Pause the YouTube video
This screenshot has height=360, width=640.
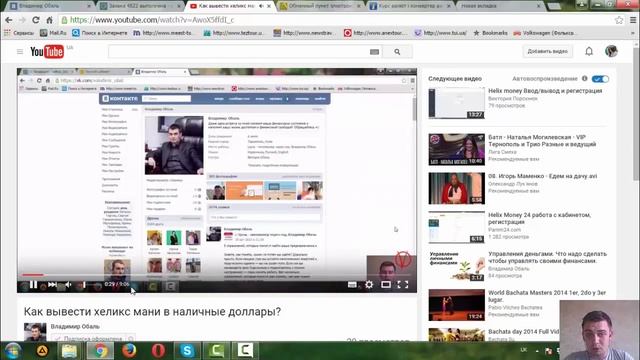click(33, 284)
